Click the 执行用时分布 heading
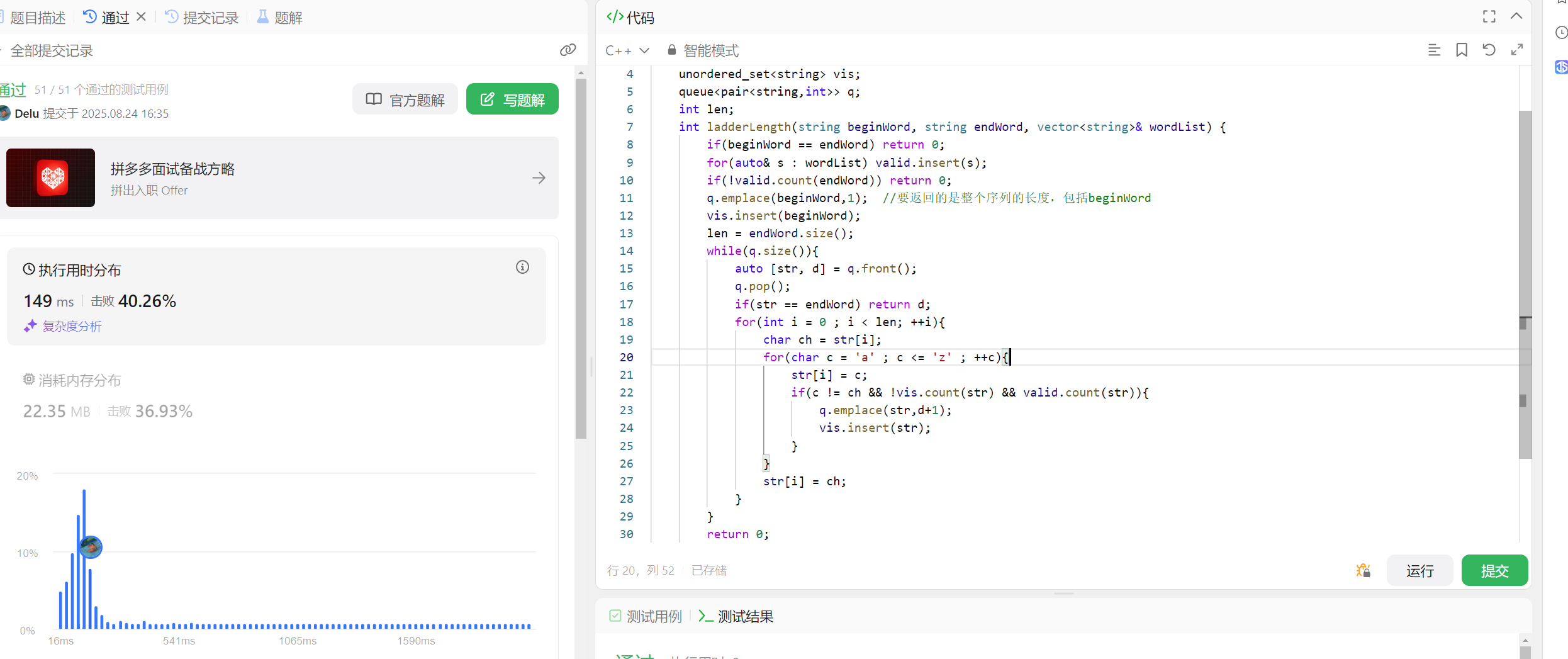This screenshot has height=659, width=1568. [x=79, y=270]
